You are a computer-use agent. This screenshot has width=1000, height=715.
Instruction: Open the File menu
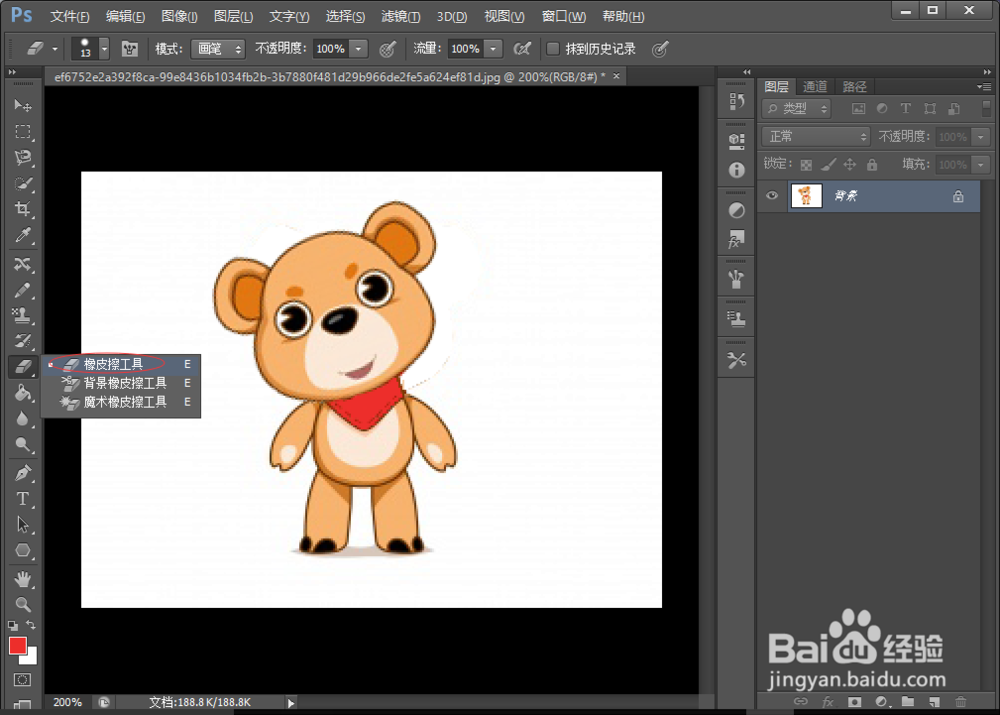click(69, 17)
